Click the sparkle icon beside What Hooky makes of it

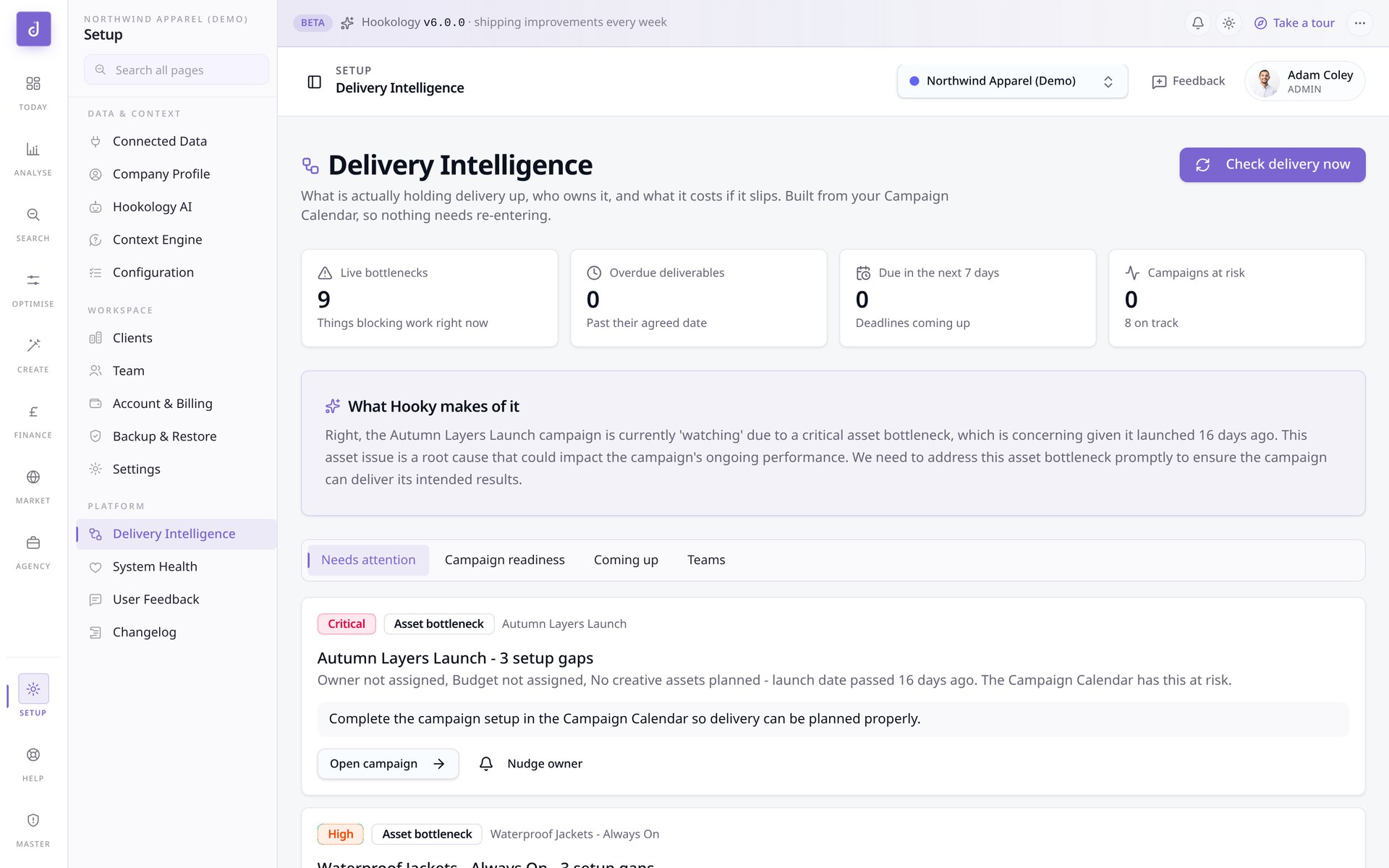pos(333,407)
